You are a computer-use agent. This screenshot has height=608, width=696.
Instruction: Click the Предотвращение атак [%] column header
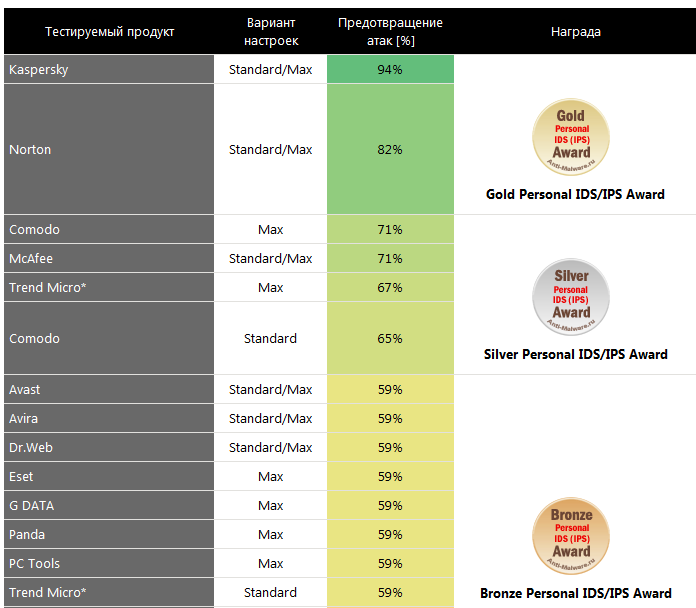tap(390, 31)
